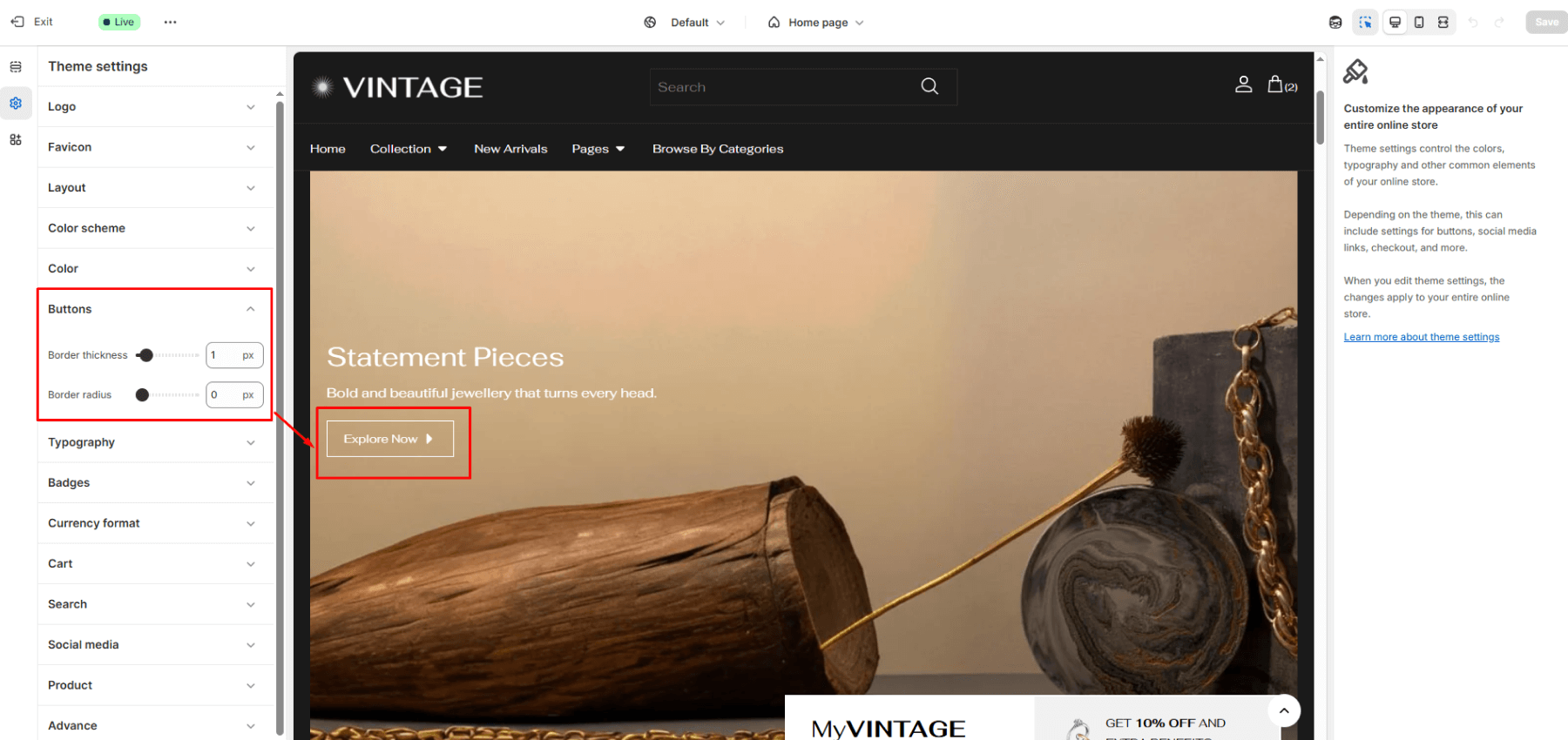
Task: Click the undo arrow
Action: 1473,22
